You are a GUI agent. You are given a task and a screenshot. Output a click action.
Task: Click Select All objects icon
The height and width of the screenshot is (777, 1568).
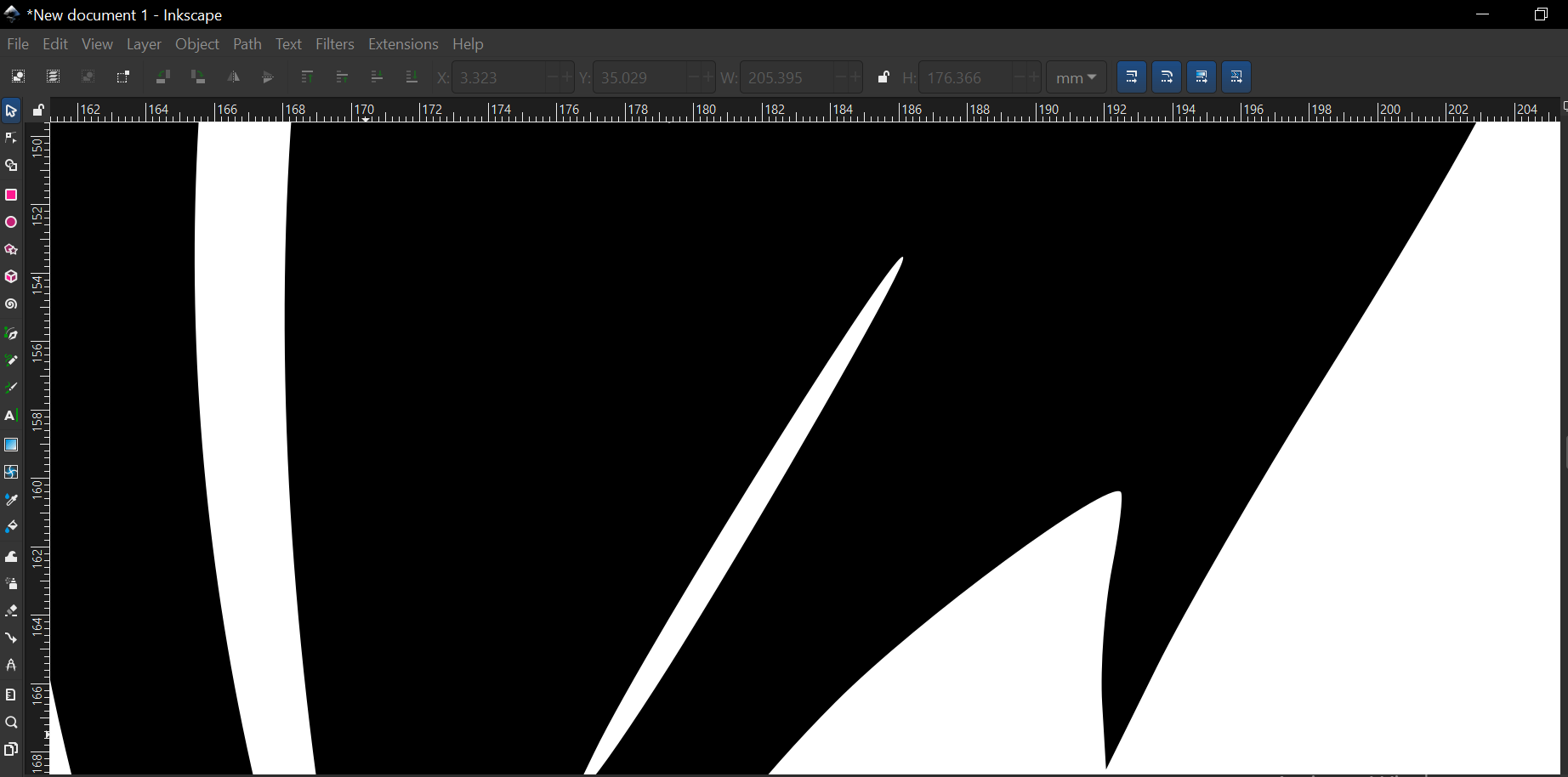point(18,77)
